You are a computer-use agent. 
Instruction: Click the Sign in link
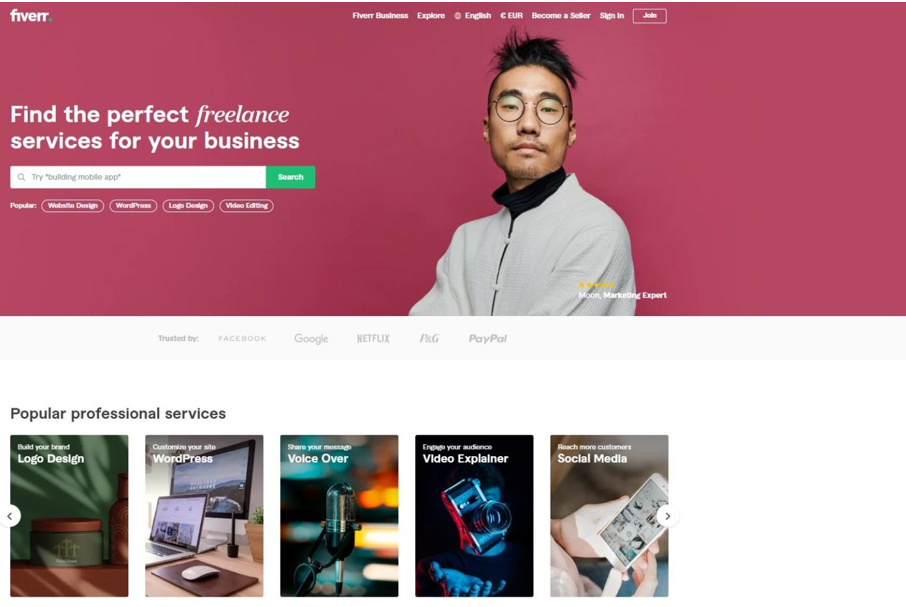click(x=612, y=16)
